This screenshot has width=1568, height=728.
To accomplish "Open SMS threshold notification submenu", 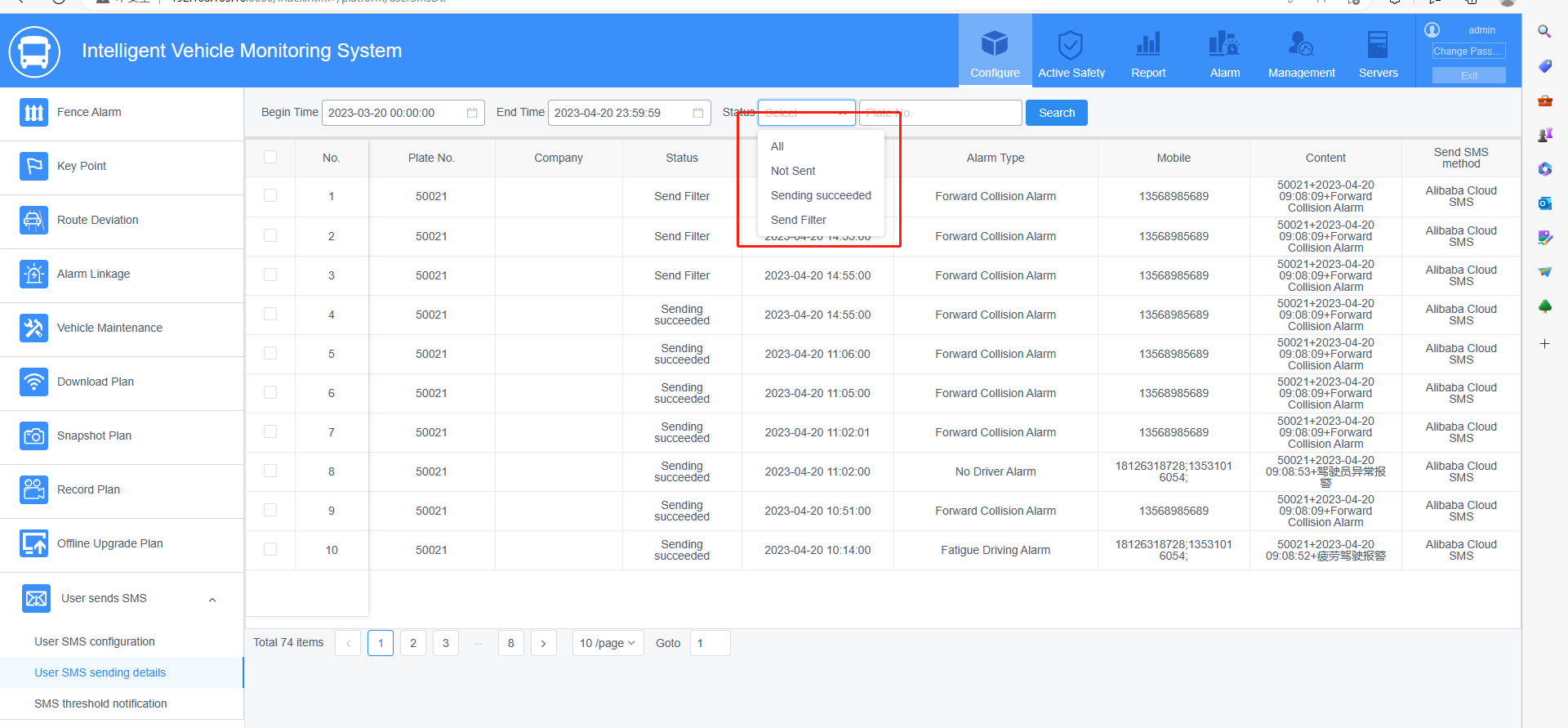I will click(x=100, y=704).
